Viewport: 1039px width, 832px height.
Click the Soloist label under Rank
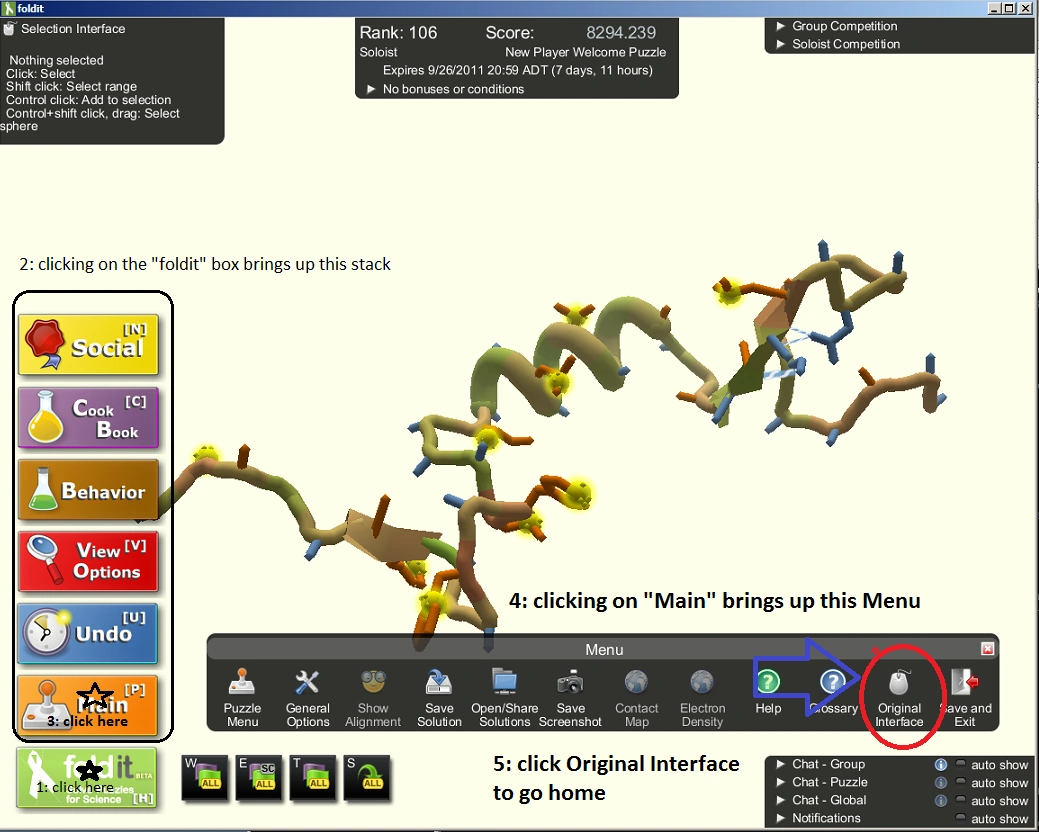point(378,52)
